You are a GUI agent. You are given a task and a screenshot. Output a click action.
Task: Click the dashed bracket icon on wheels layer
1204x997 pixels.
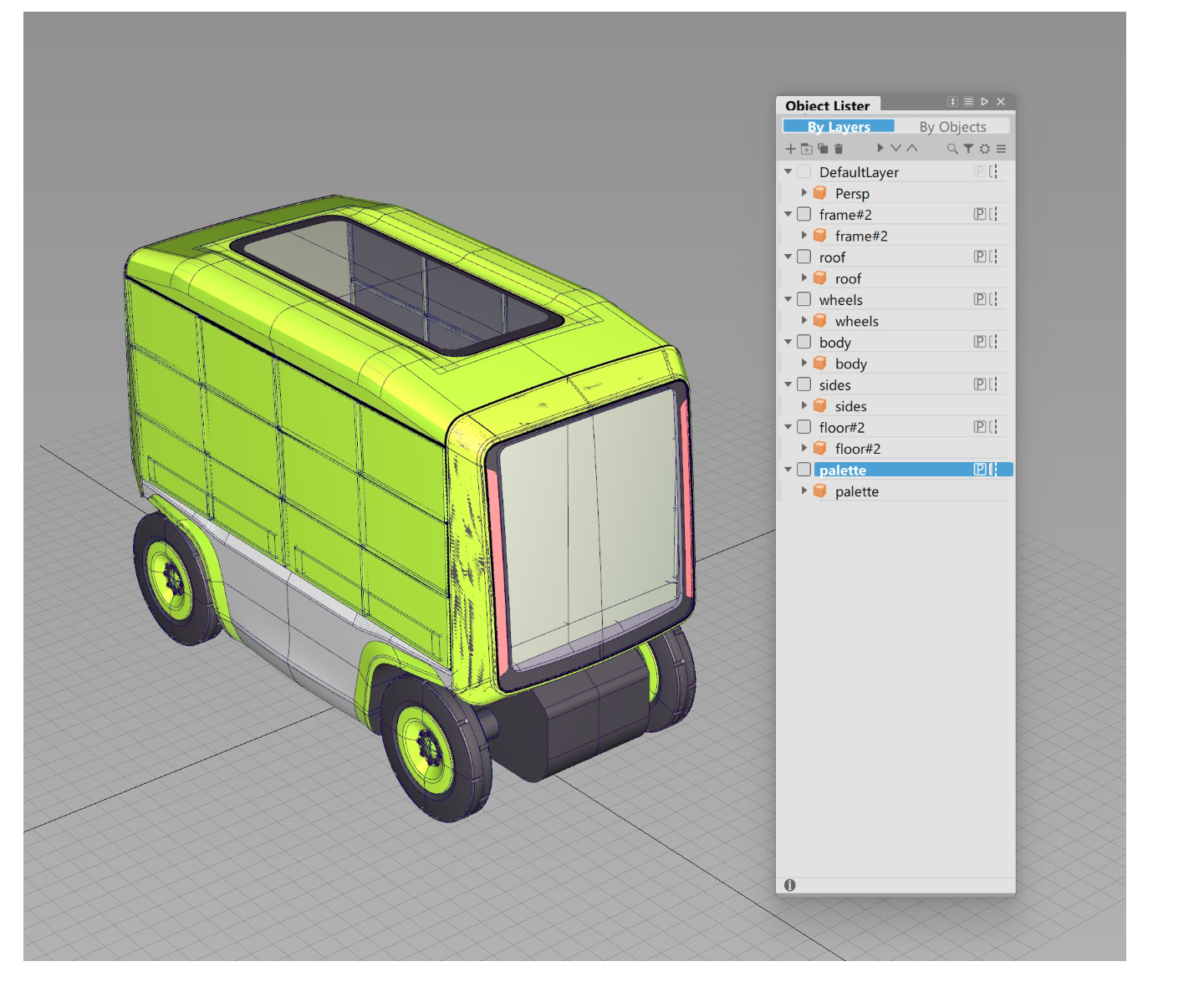pos(993,299)
